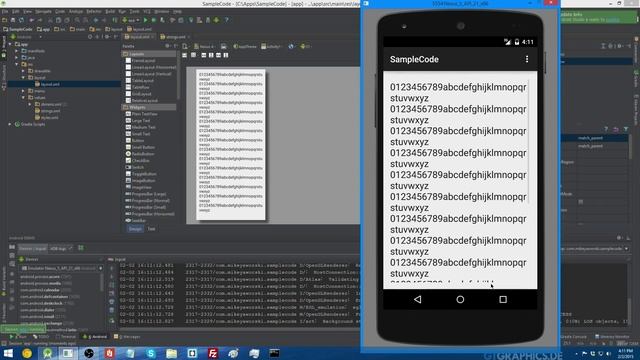Image resolution: width=640 pixels, height=360 pixels.
Task: Expand the Gradle Scripts node
Action: click(10, 124)
